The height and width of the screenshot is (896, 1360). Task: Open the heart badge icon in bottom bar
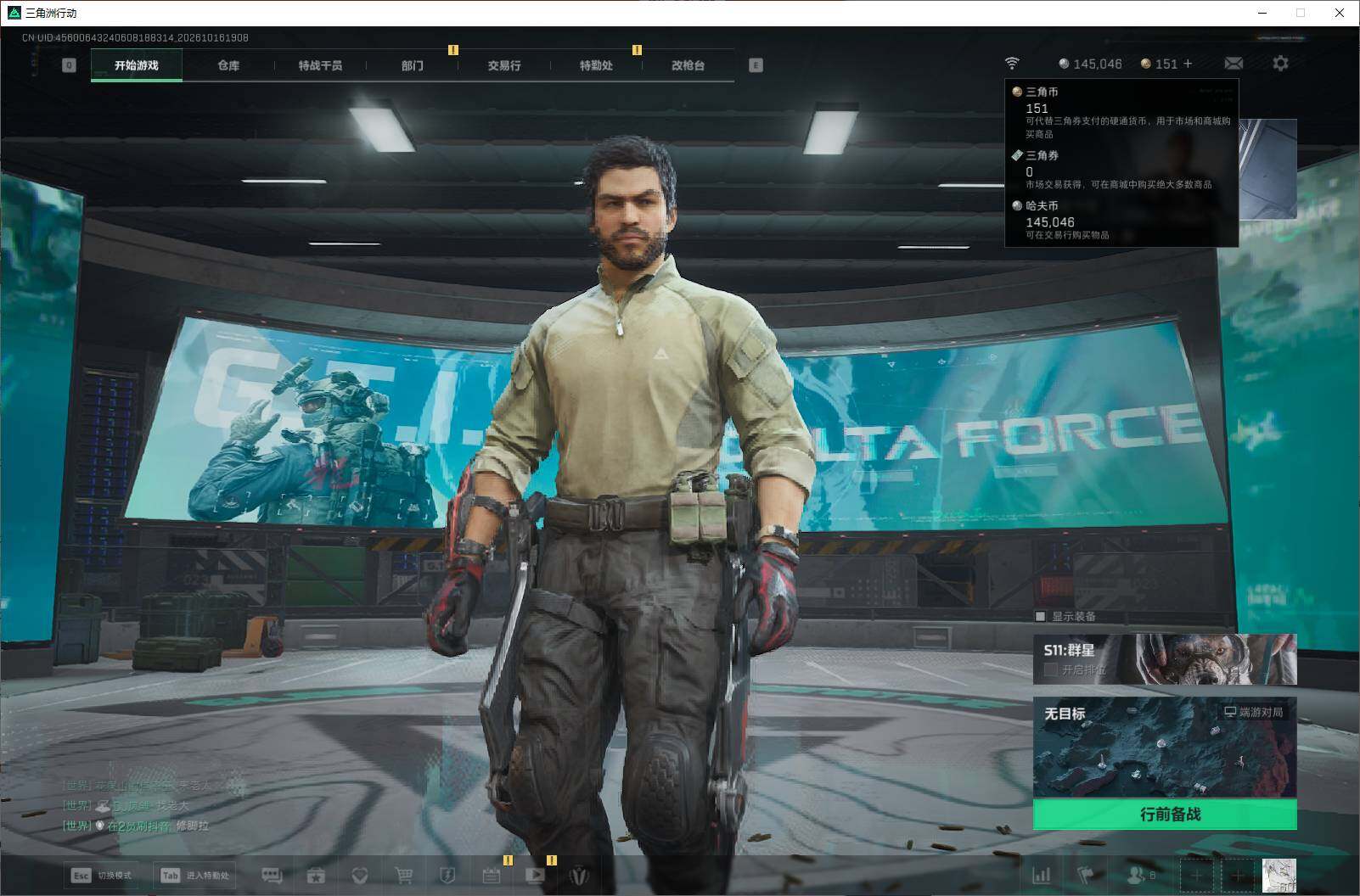(x=360, y=875)
